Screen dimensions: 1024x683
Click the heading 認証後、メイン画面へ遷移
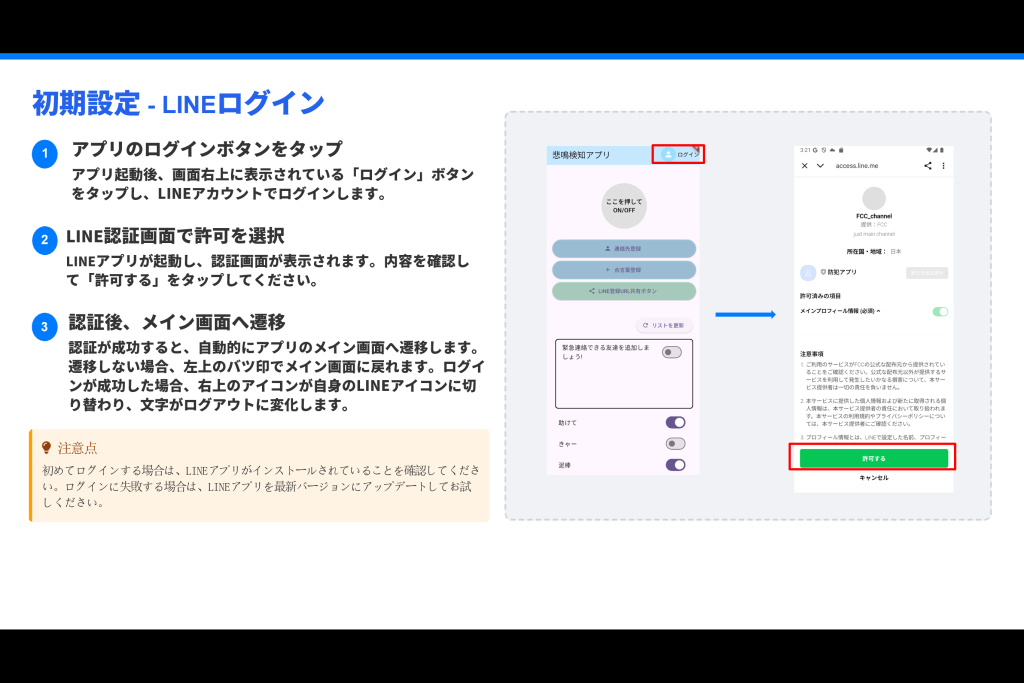coord(177,322)
